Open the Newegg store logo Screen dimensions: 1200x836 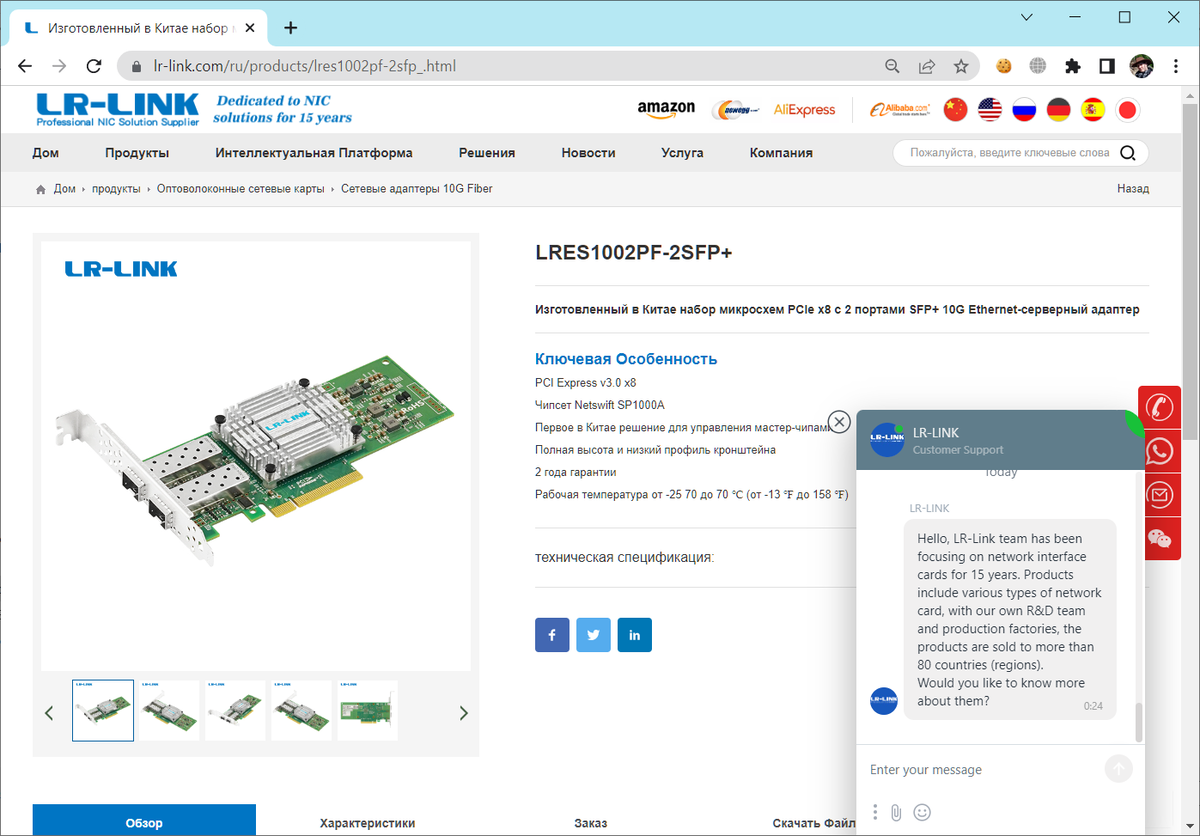[735, 109]
